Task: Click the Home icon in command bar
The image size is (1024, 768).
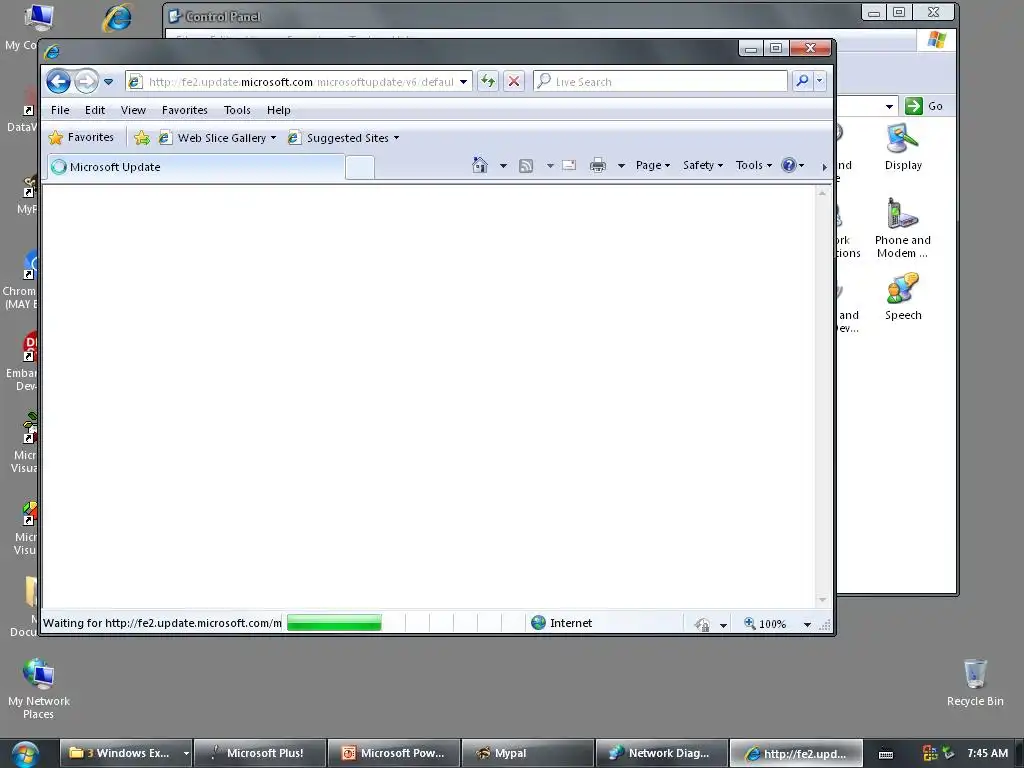Action: [x=480, y=165]
